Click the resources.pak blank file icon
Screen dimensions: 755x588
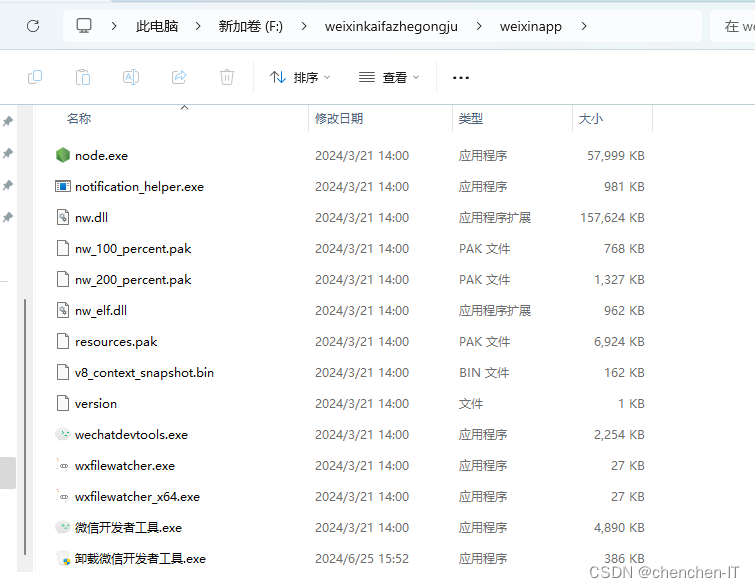pyautogui.click(x=63, y=341)
